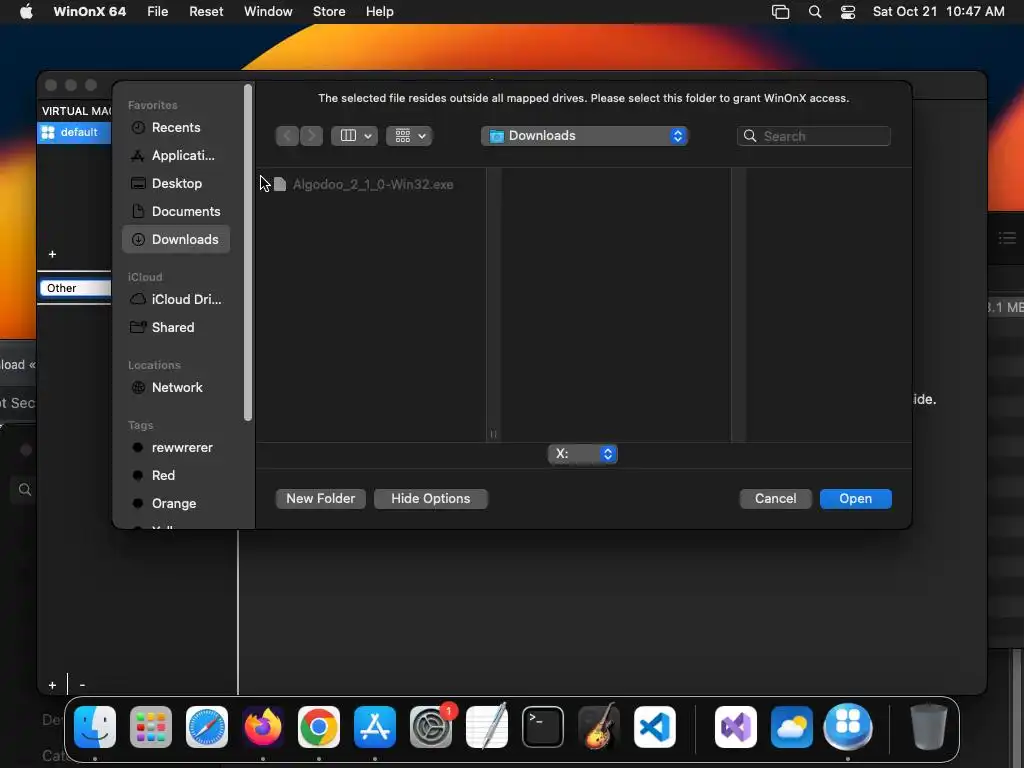
Task: Open the Window menu
Action: [x=268, y=12]
